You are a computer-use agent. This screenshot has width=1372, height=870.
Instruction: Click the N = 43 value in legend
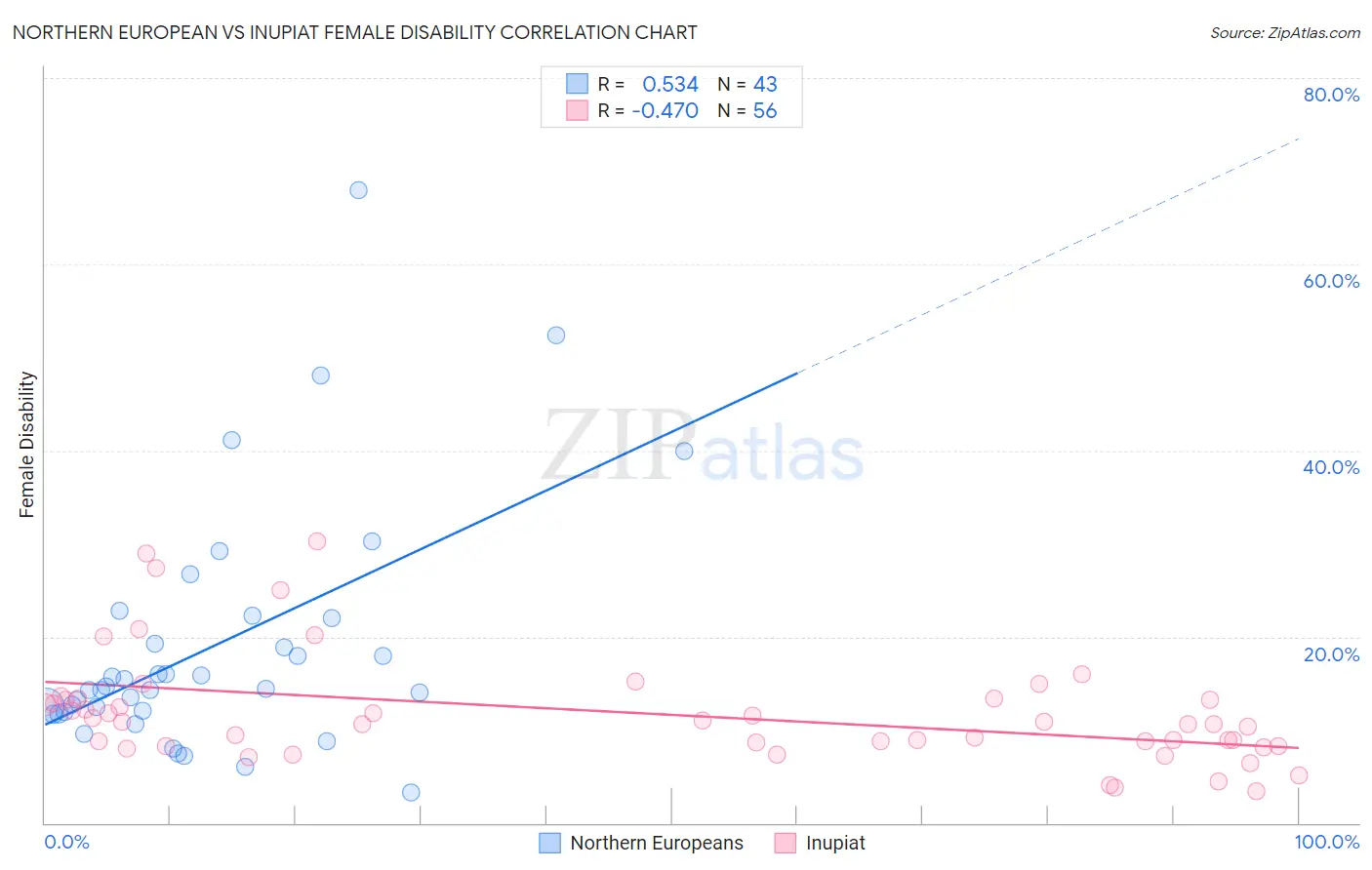(747, 84)
